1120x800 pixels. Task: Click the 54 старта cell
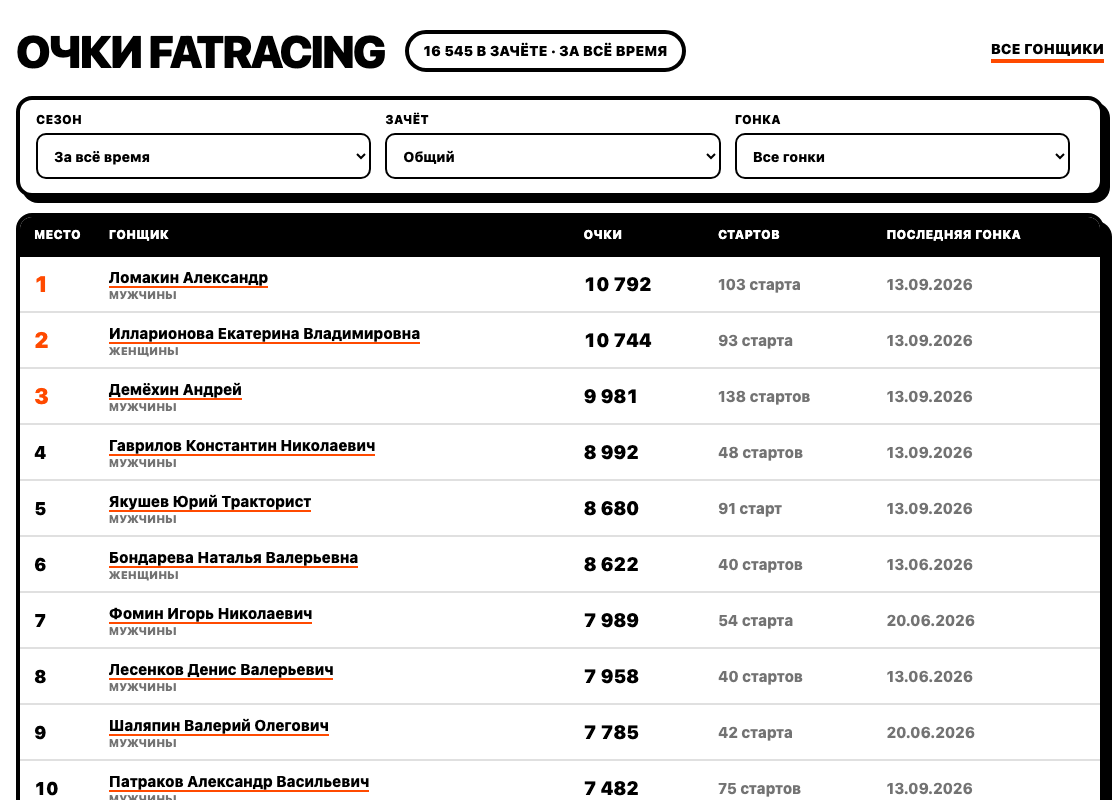[x=755, y=620]
